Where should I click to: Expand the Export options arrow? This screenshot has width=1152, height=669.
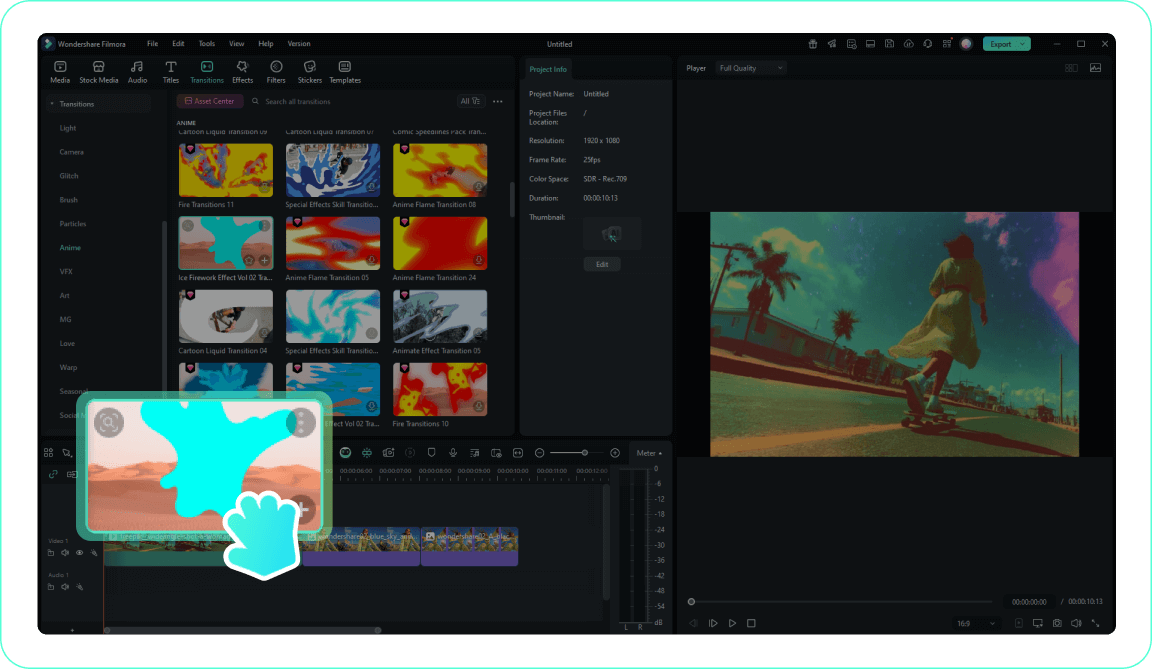click(x=1022, y=44)
